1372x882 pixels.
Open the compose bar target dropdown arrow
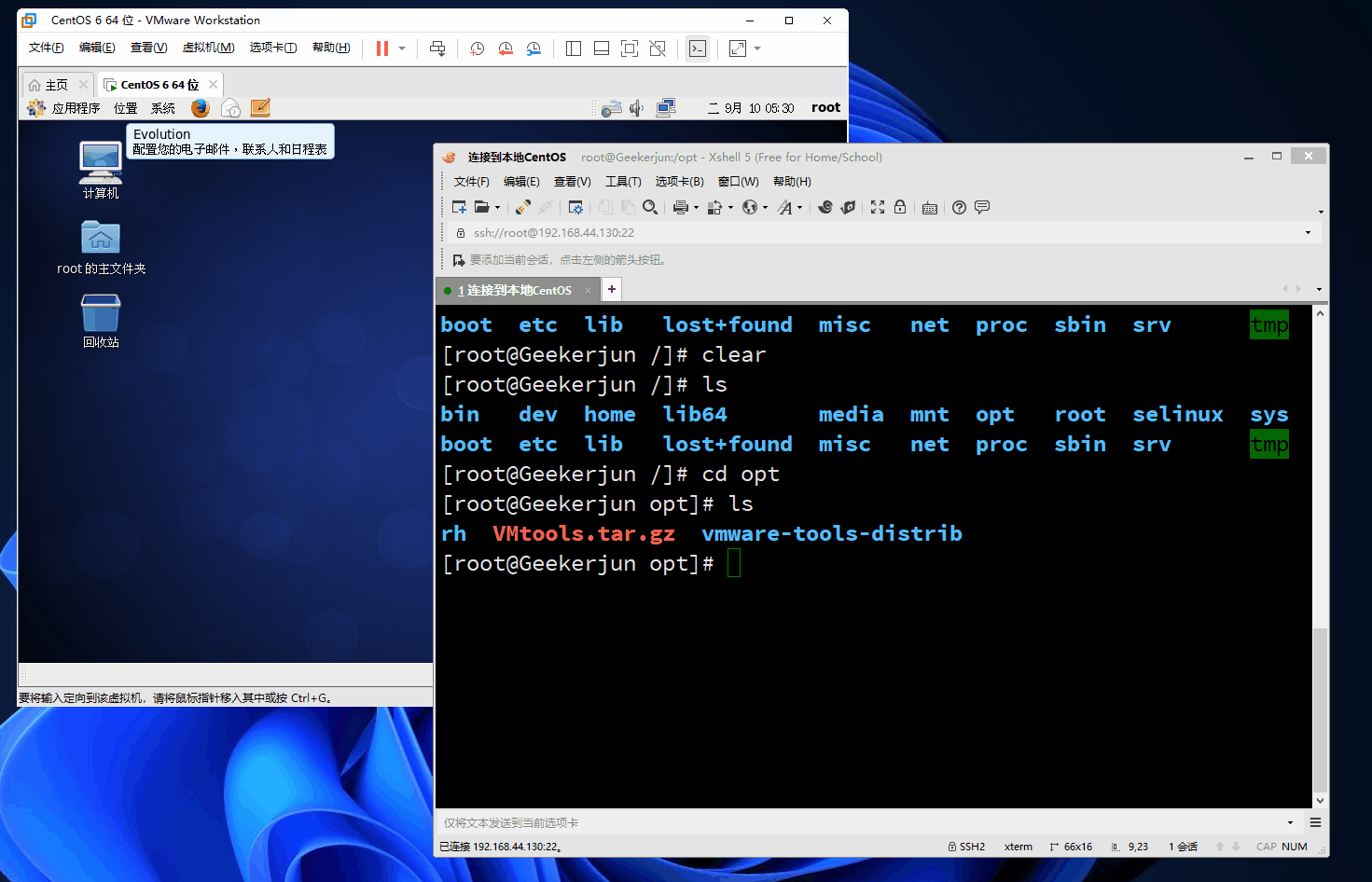1291,822
